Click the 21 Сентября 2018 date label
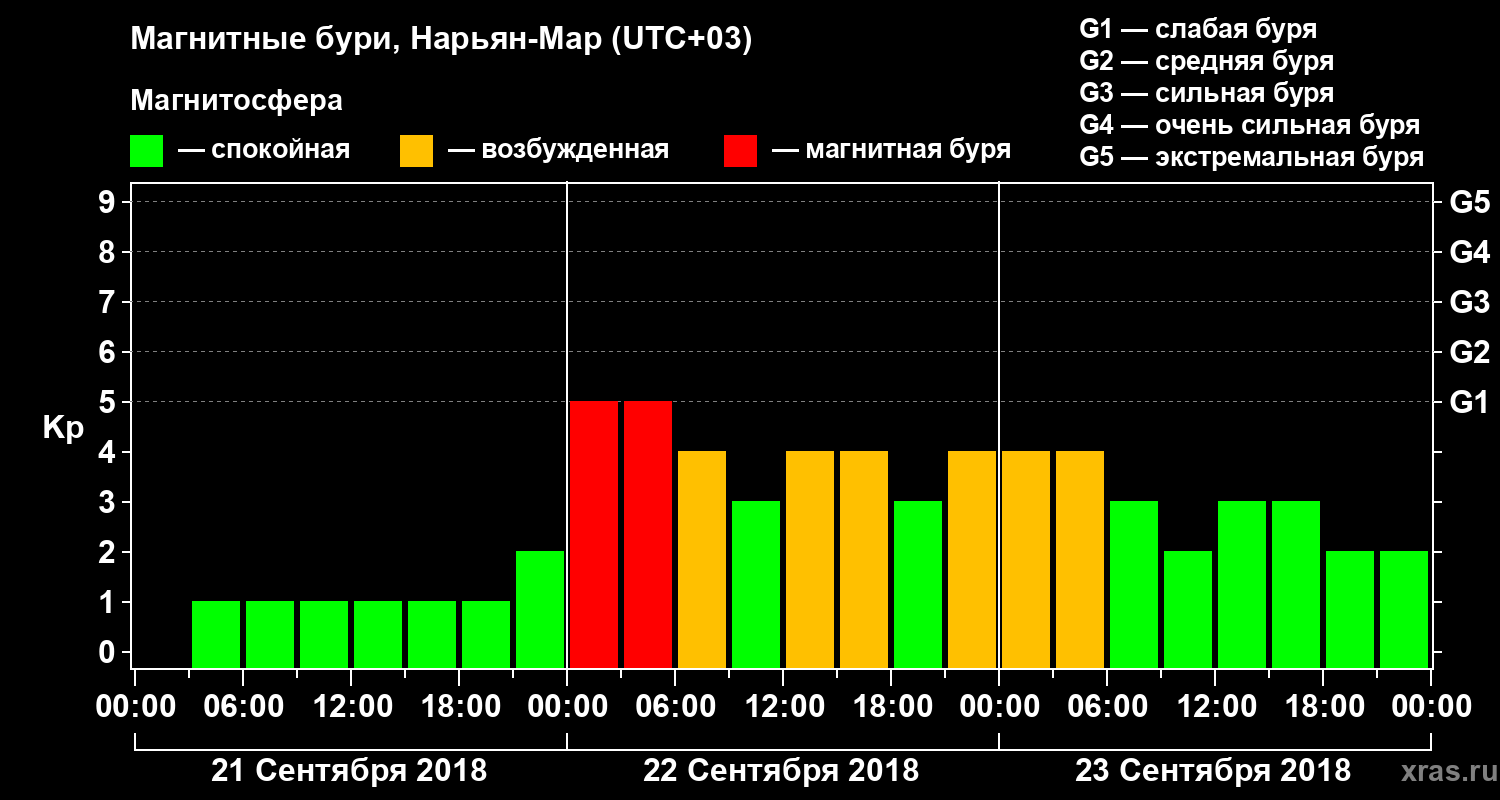Viewport: 1500px width, 800px height. coord(349,771)
